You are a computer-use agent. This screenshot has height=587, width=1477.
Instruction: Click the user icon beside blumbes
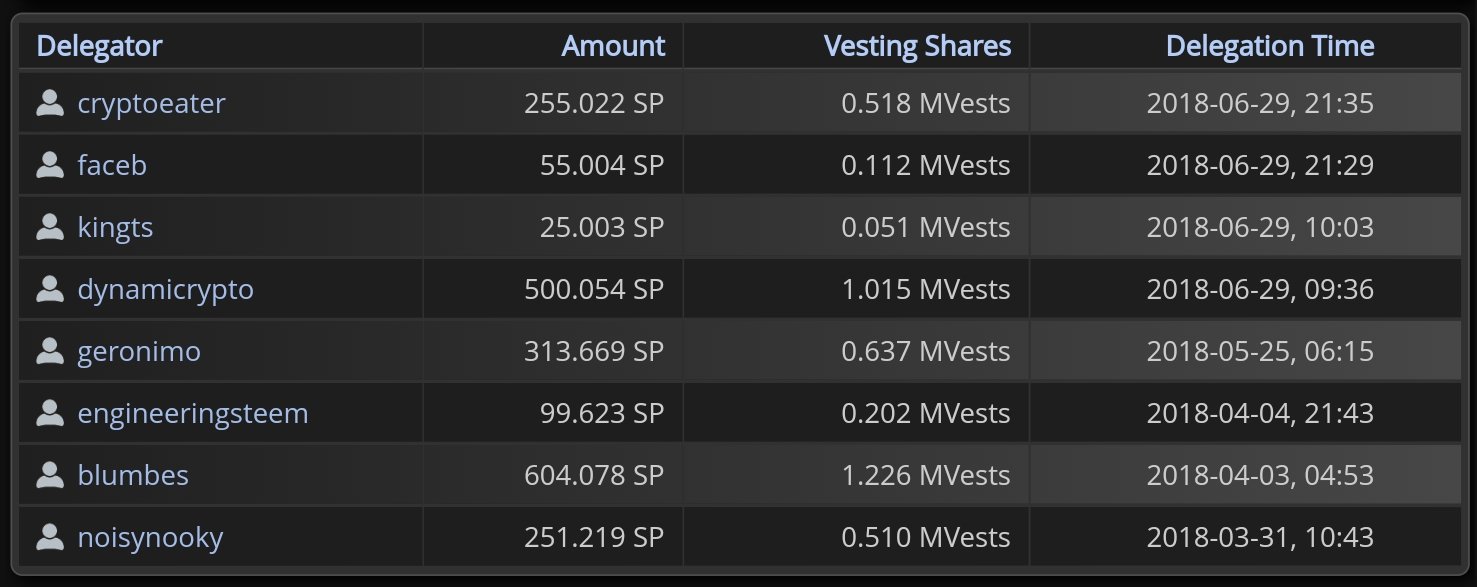click(50, 475)
